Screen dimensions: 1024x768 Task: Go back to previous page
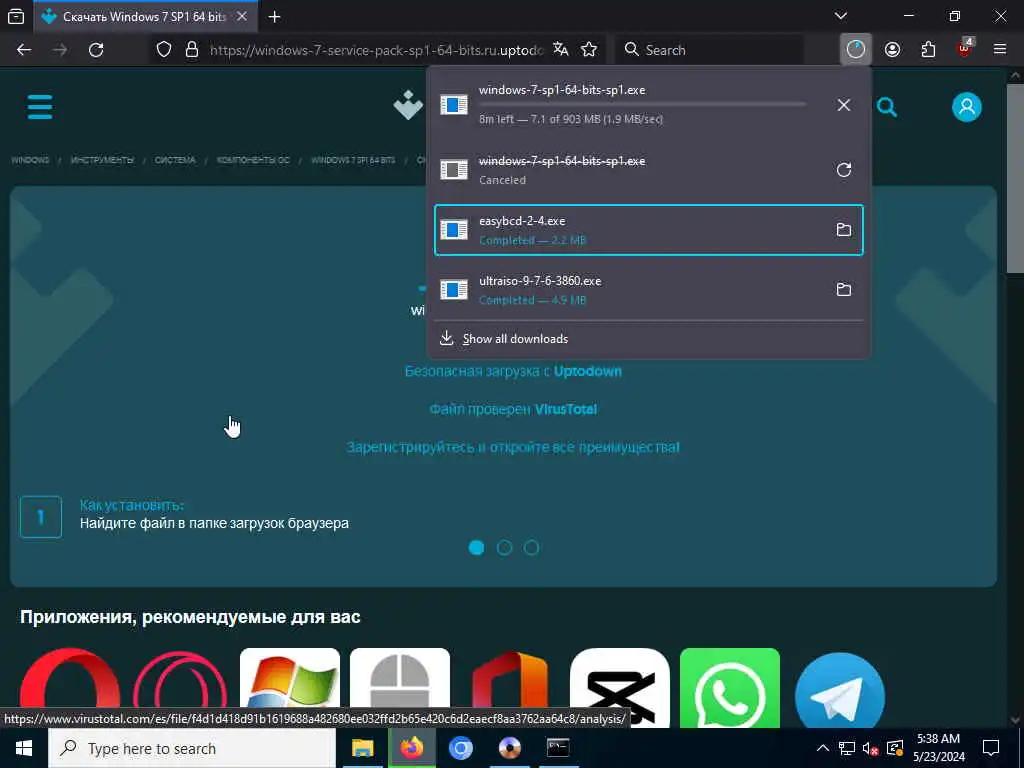tap(24, 50)
